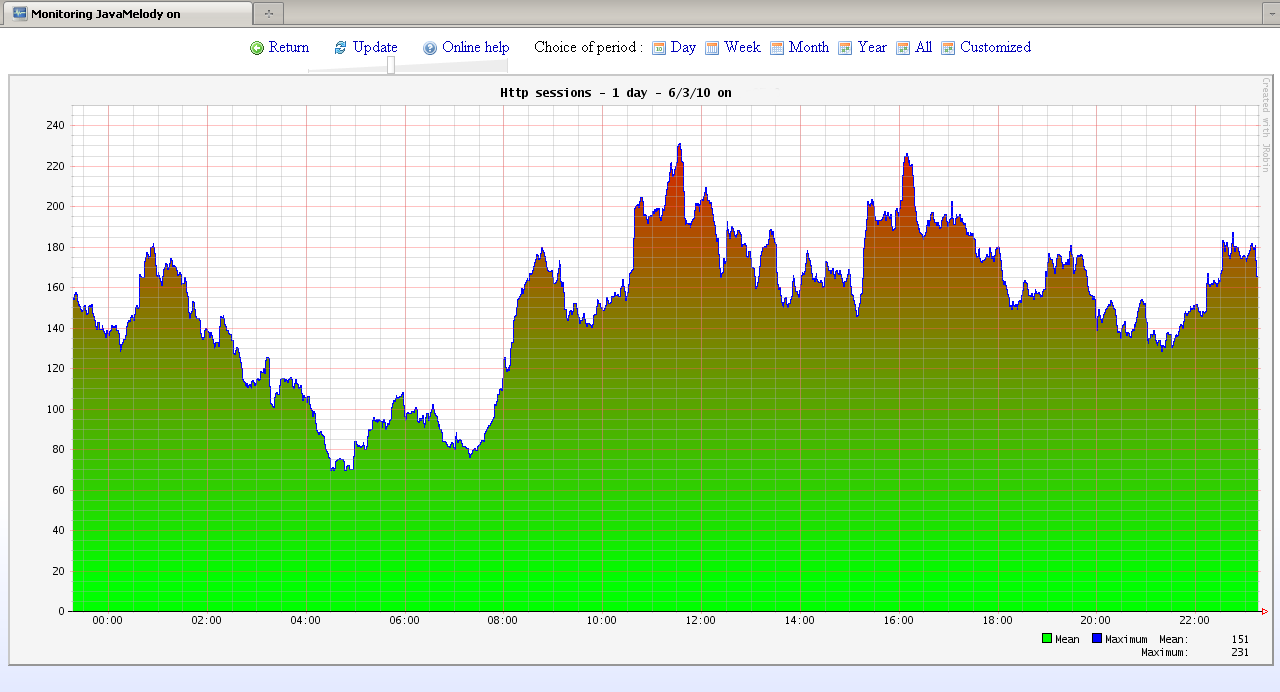
Task: Click the green Mean legend swatch
Action: point(1047,639)
